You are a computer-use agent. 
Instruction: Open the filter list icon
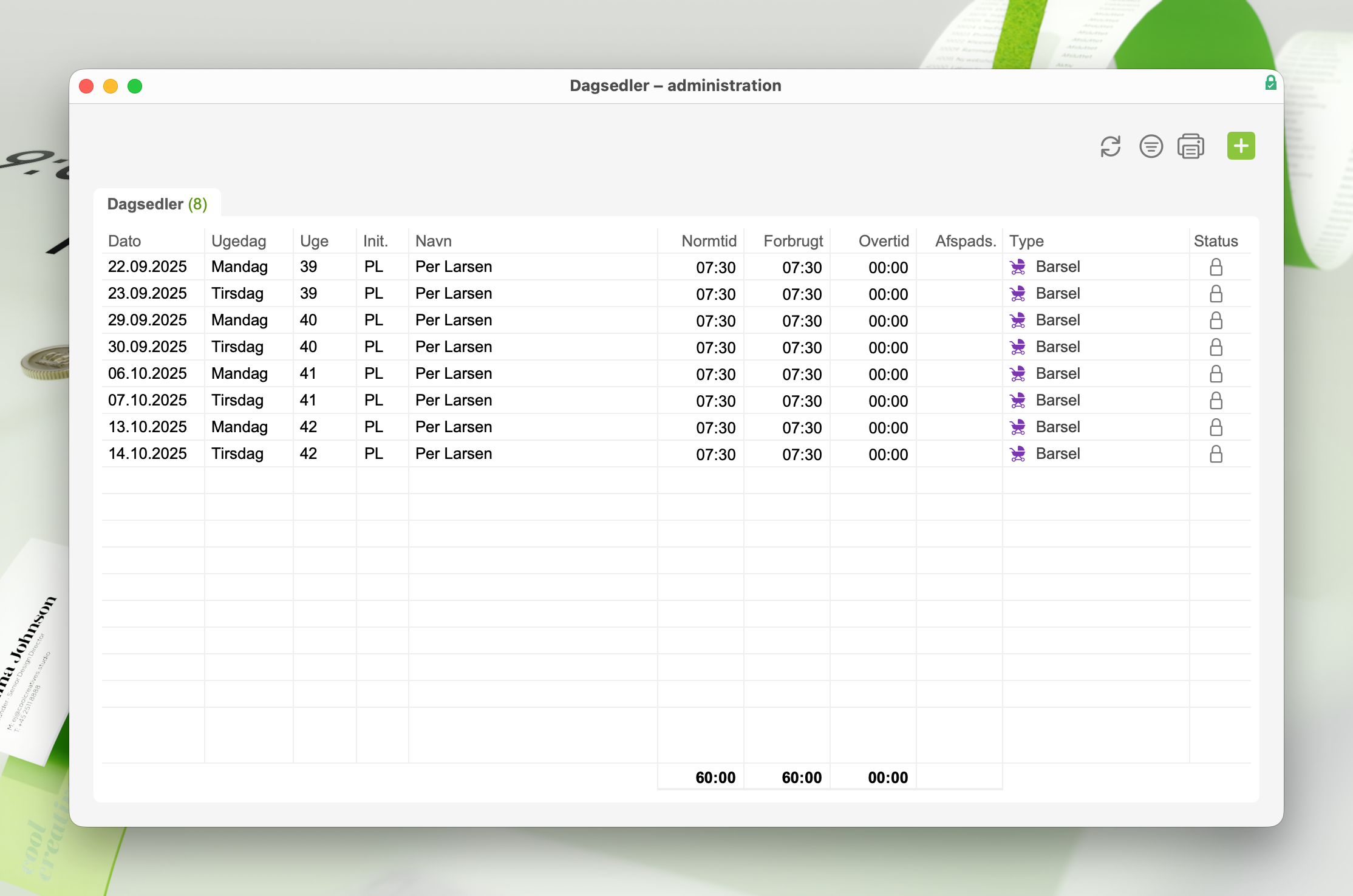coord(1151,146)
